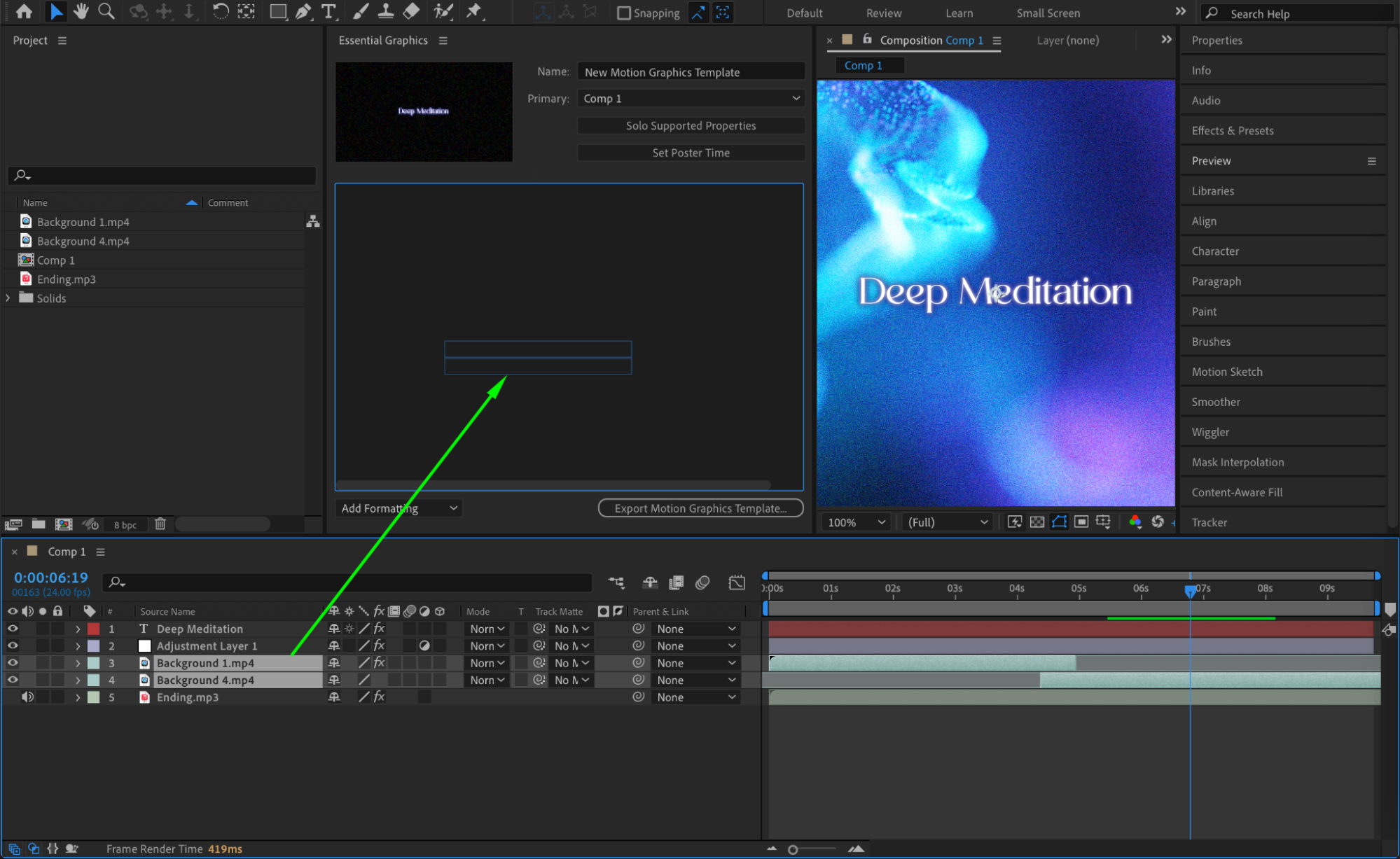The width and height of the screenshot is (1400, 859).
Task: Switch to the Review workspace
Action: (883, 13)
